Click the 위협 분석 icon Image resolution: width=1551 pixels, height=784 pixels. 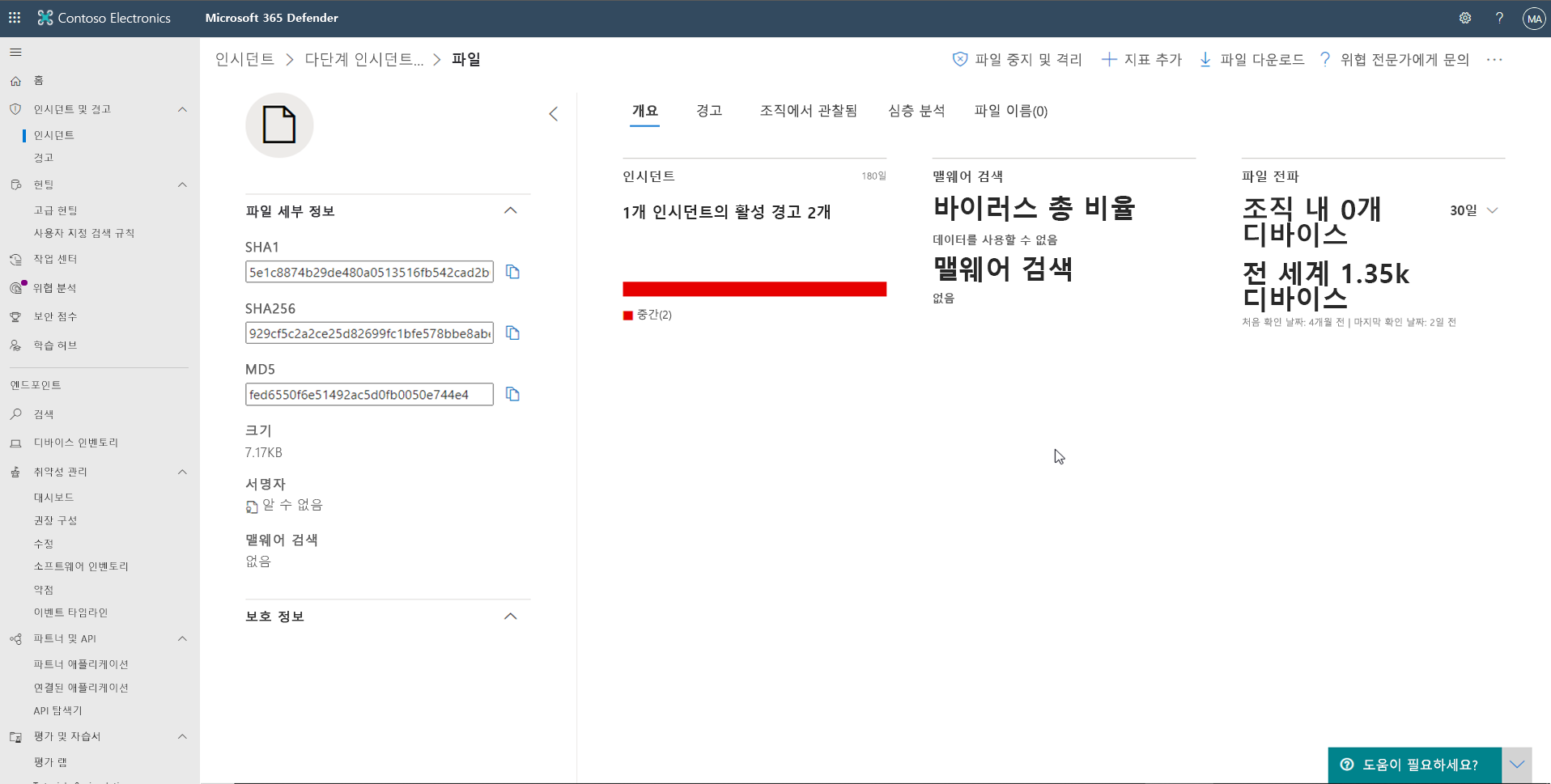pyautogui.click(x=15, y=288)
